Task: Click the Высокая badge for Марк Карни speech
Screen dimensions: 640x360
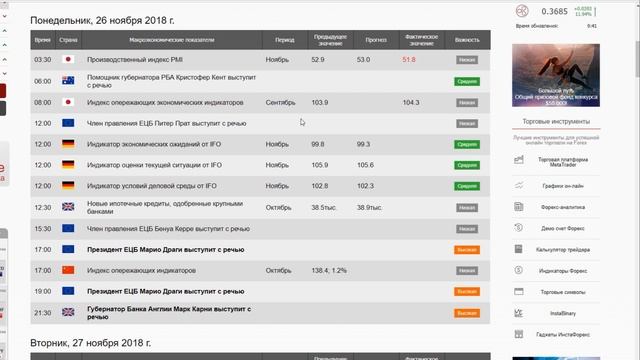Action: (x=467, y=313)
